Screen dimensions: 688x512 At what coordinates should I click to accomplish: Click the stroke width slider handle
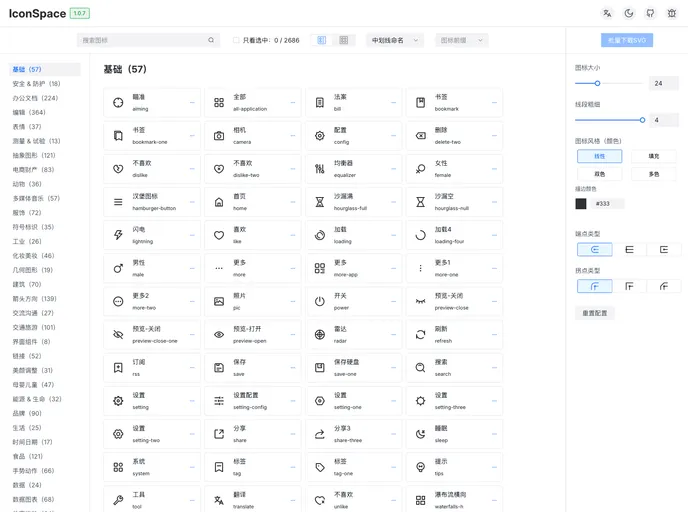642,120
